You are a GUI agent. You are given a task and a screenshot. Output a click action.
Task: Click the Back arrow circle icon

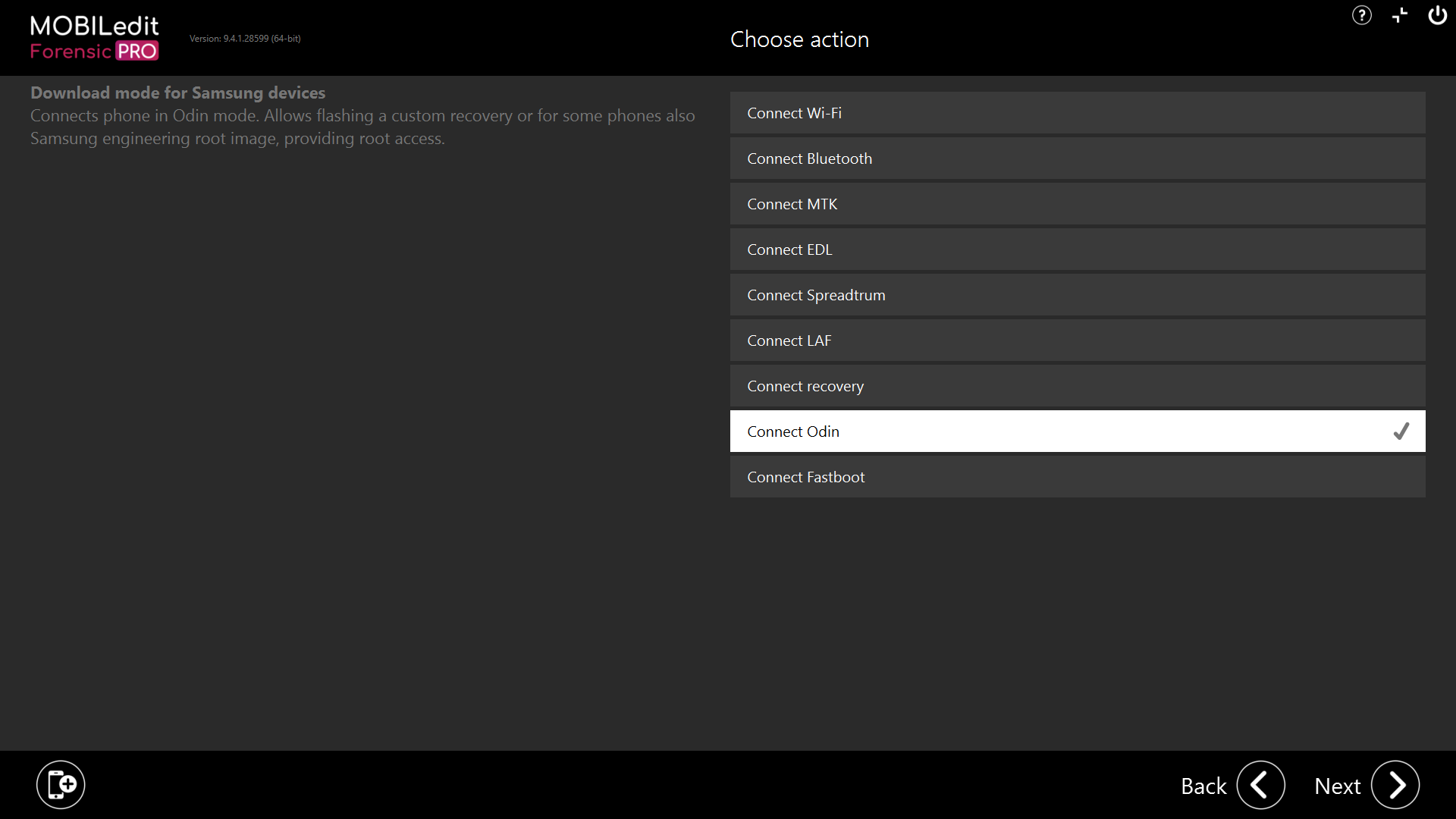1260,785
